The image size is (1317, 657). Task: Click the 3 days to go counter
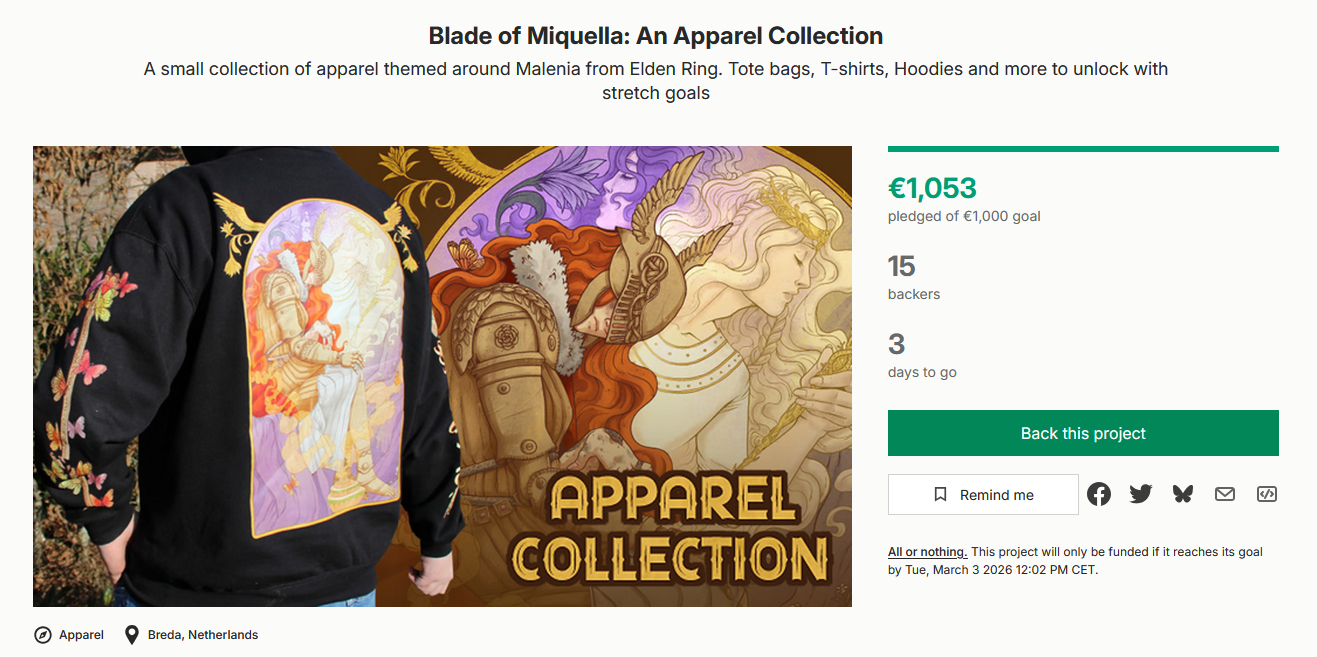click(x=897, y=345)
